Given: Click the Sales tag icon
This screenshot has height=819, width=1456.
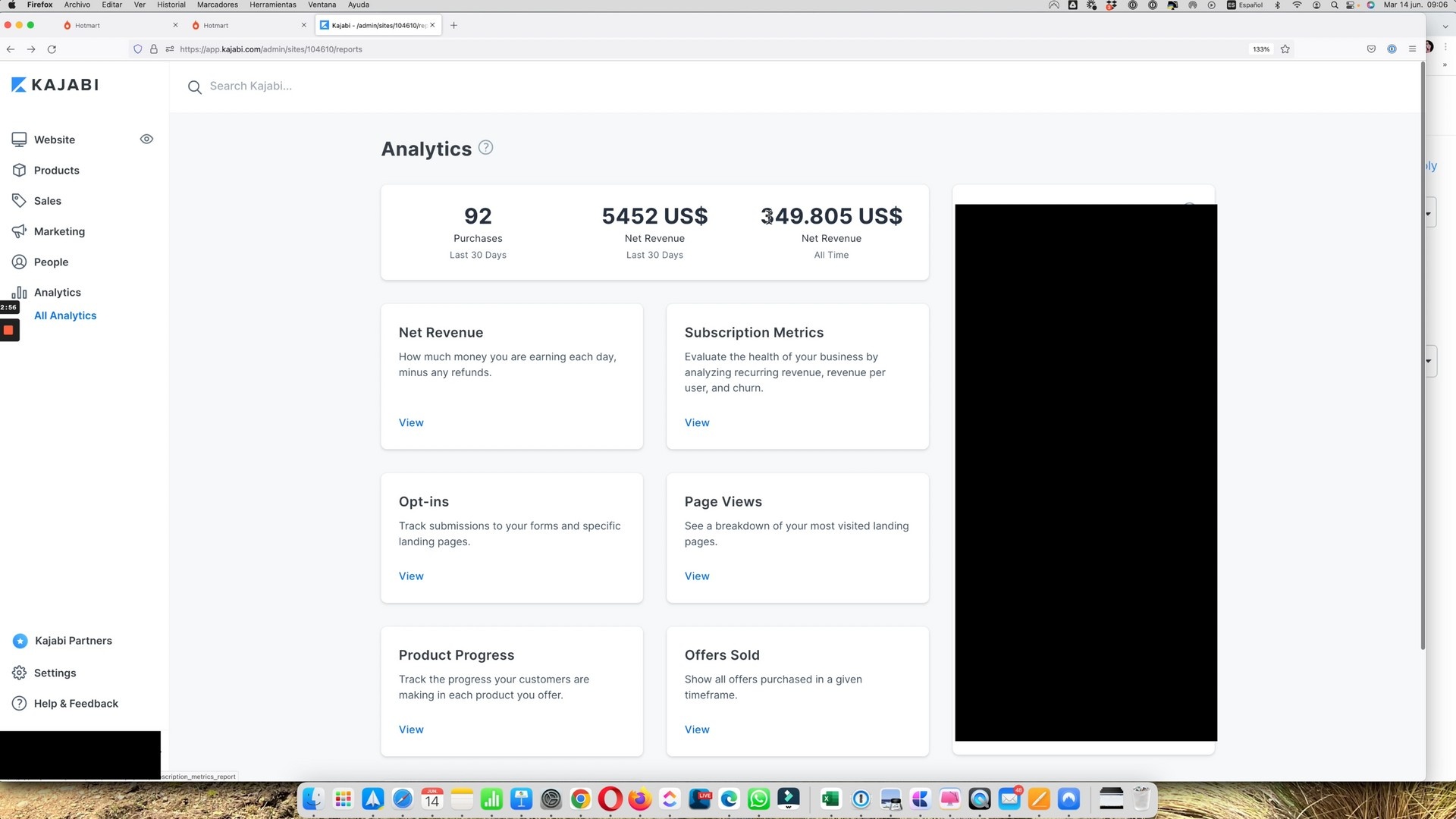Looking at the screenshot, I should tap(19, 201).
